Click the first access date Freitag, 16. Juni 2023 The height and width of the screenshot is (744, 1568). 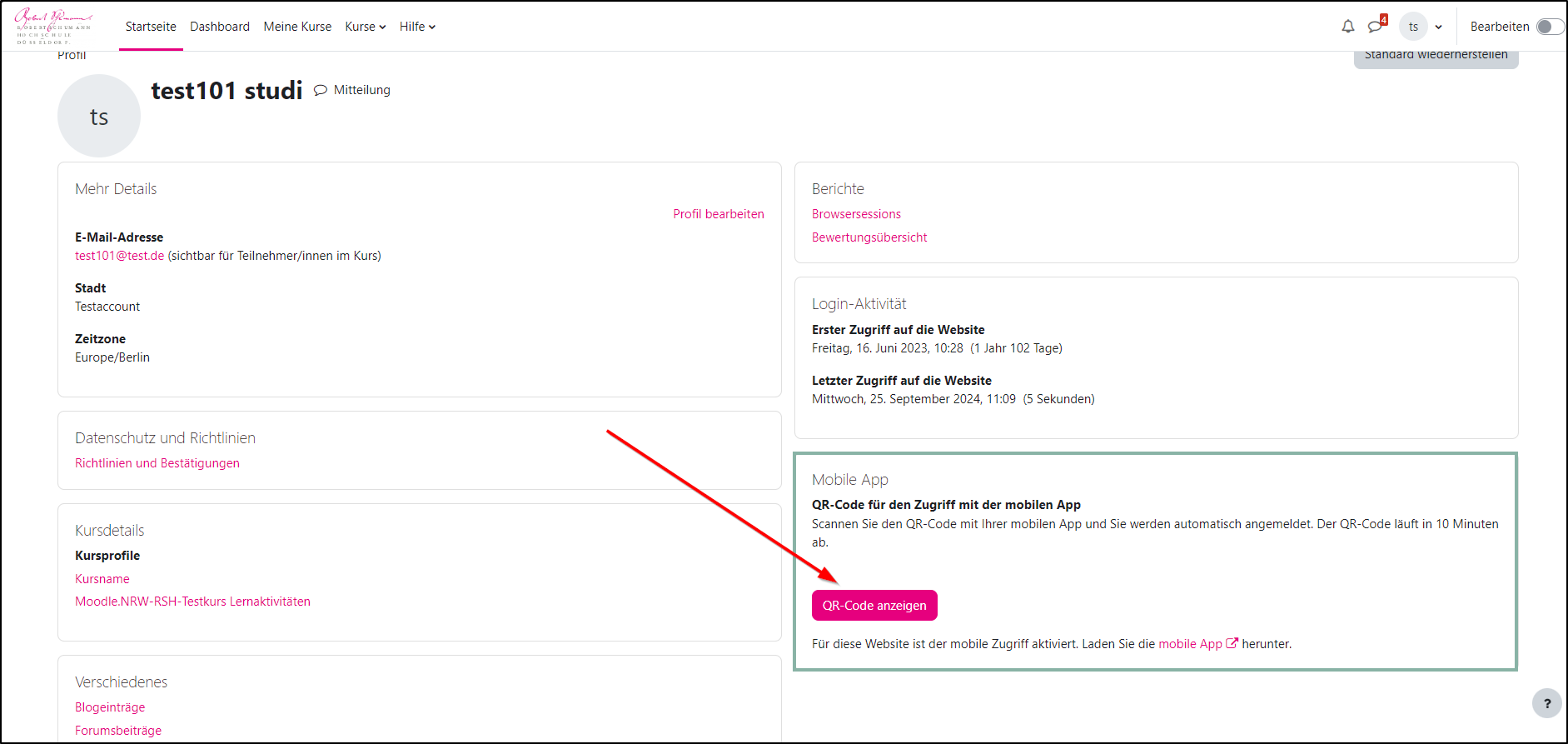click(x=888, y=348)
